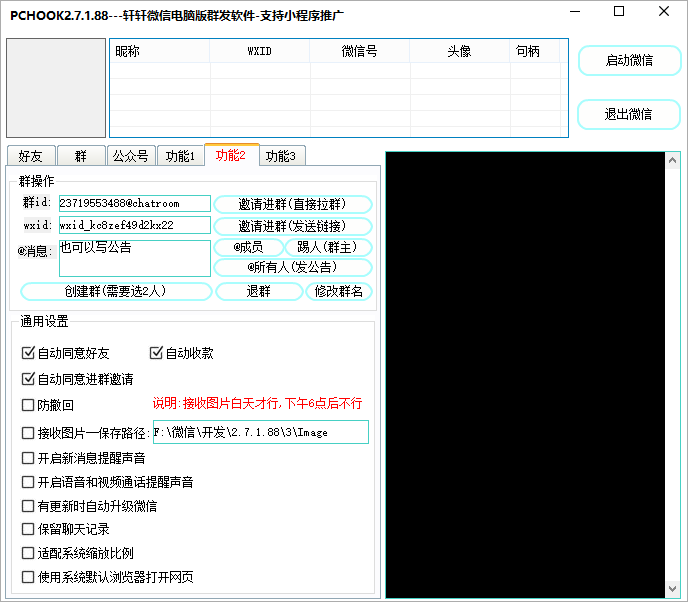Click the 昵称 column header
Screen dimensions: 688x602
tap(160, 51)
